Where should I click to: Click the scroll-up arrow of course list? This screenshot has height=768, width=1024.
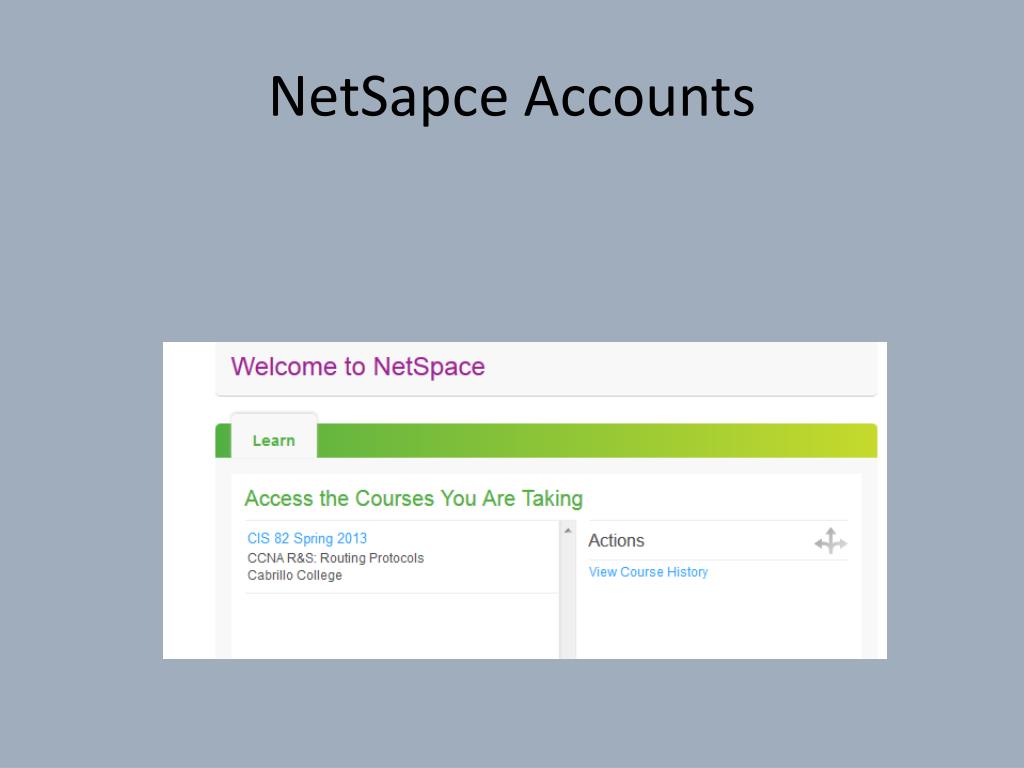click(568, 531)
